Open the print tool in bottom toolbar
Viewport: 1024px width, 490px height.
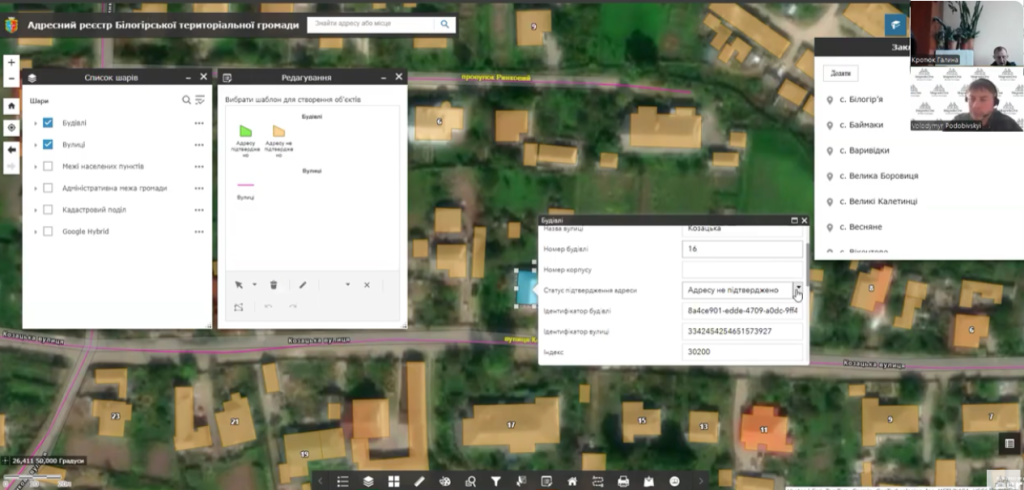(623, 481)
